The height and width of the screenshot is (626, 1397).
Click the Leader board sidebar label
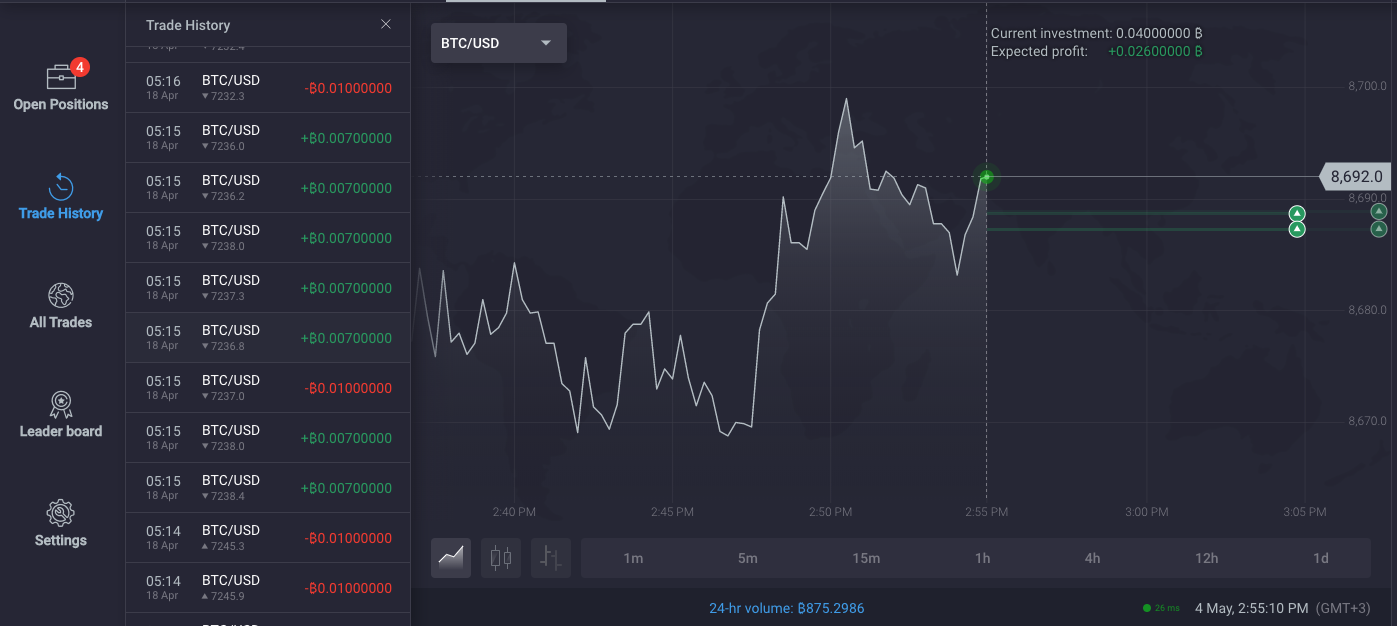pos(61,431)
